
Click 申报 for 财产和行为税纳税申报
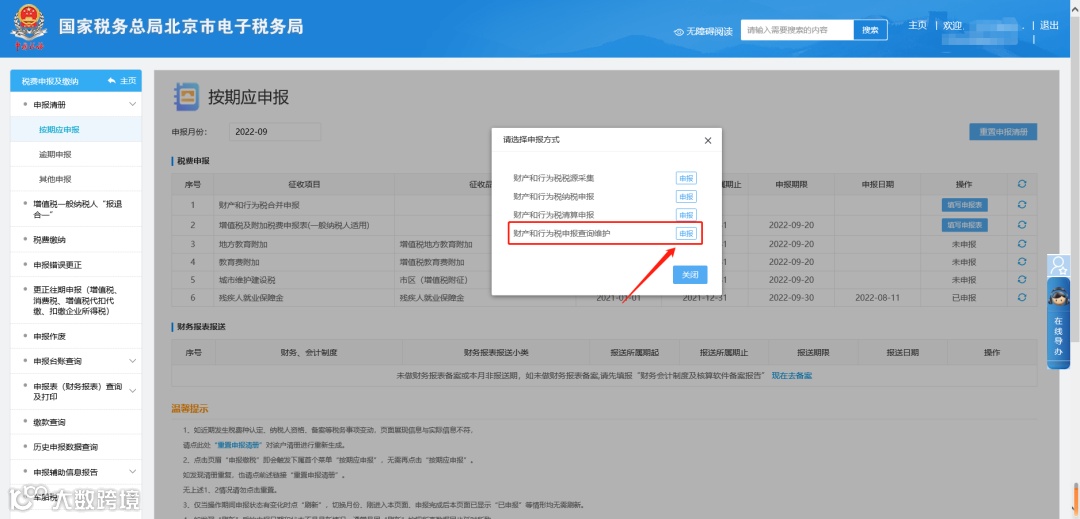click(686, 197)
